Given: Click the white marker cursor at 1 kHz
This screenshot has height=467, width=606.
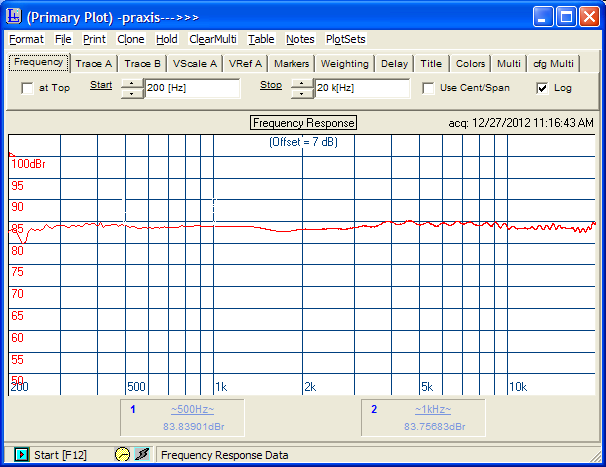Looking at the screenshot, I should click(214, 211).
